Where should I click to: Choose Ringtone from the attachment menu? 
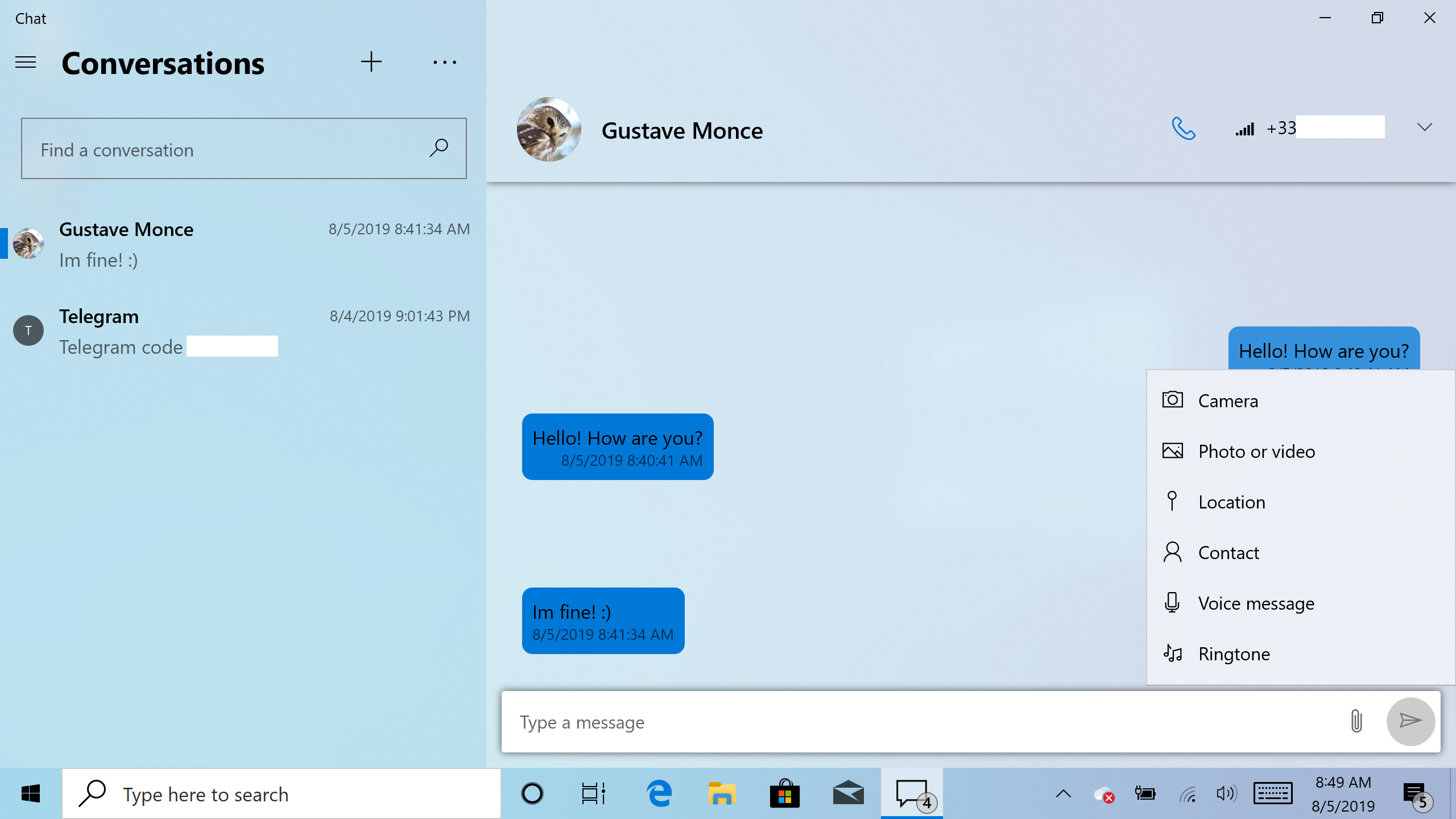(x=1234, y=654)
